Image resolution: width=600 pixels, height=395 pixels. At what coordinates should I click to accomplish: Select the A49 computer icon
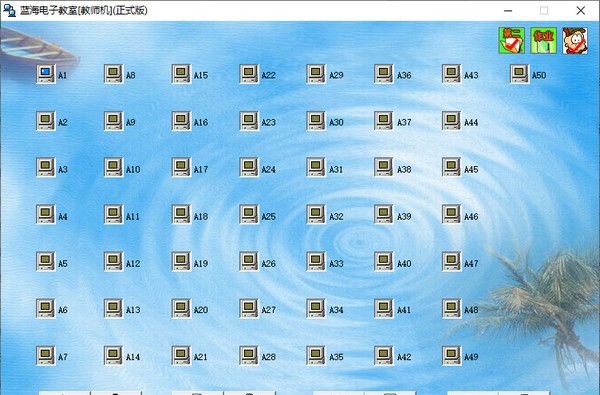pyautogui.click(x=452, y=356)
